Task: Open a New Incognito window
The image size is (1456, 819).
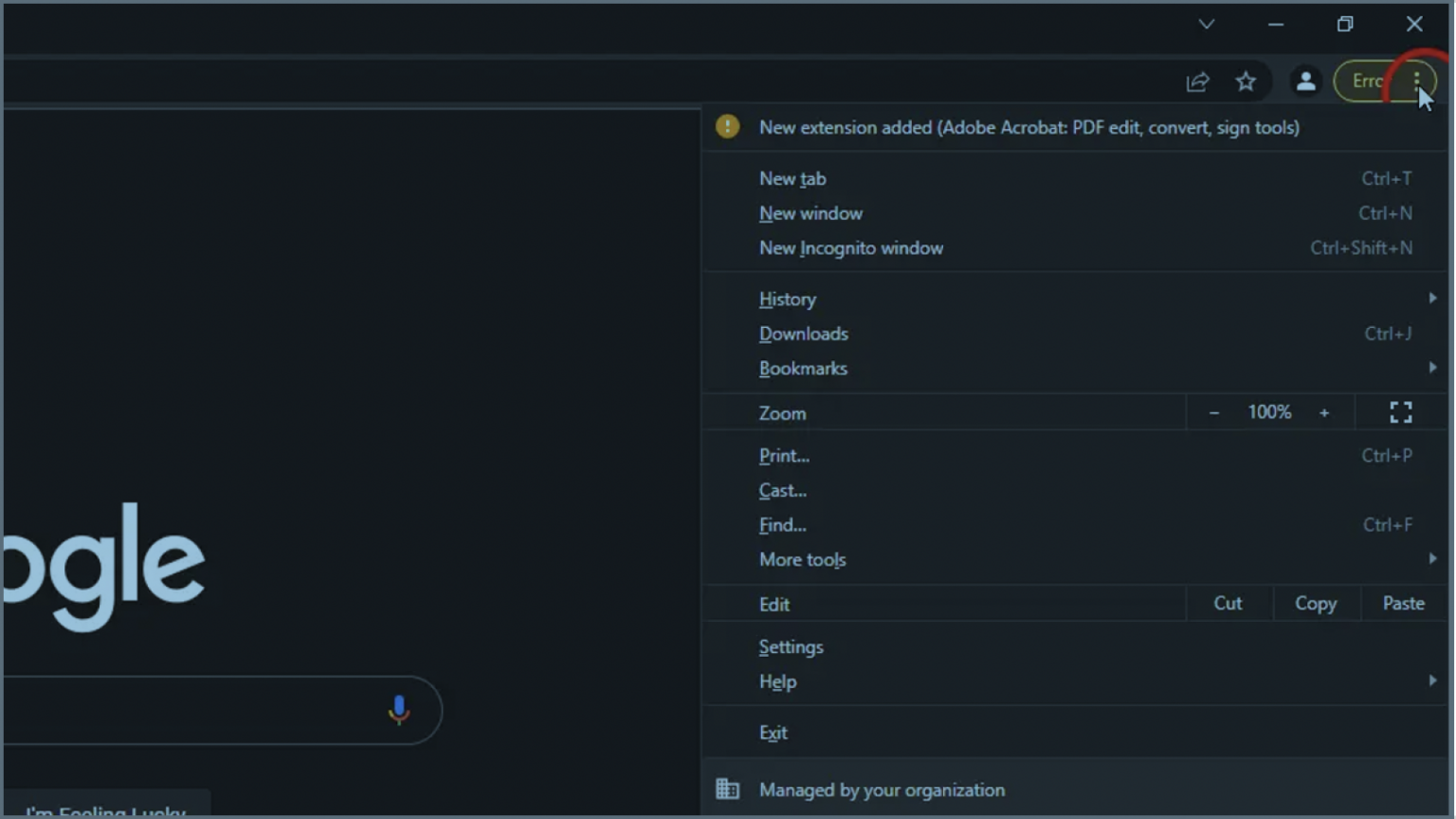Action: (x=1075, y=248)
